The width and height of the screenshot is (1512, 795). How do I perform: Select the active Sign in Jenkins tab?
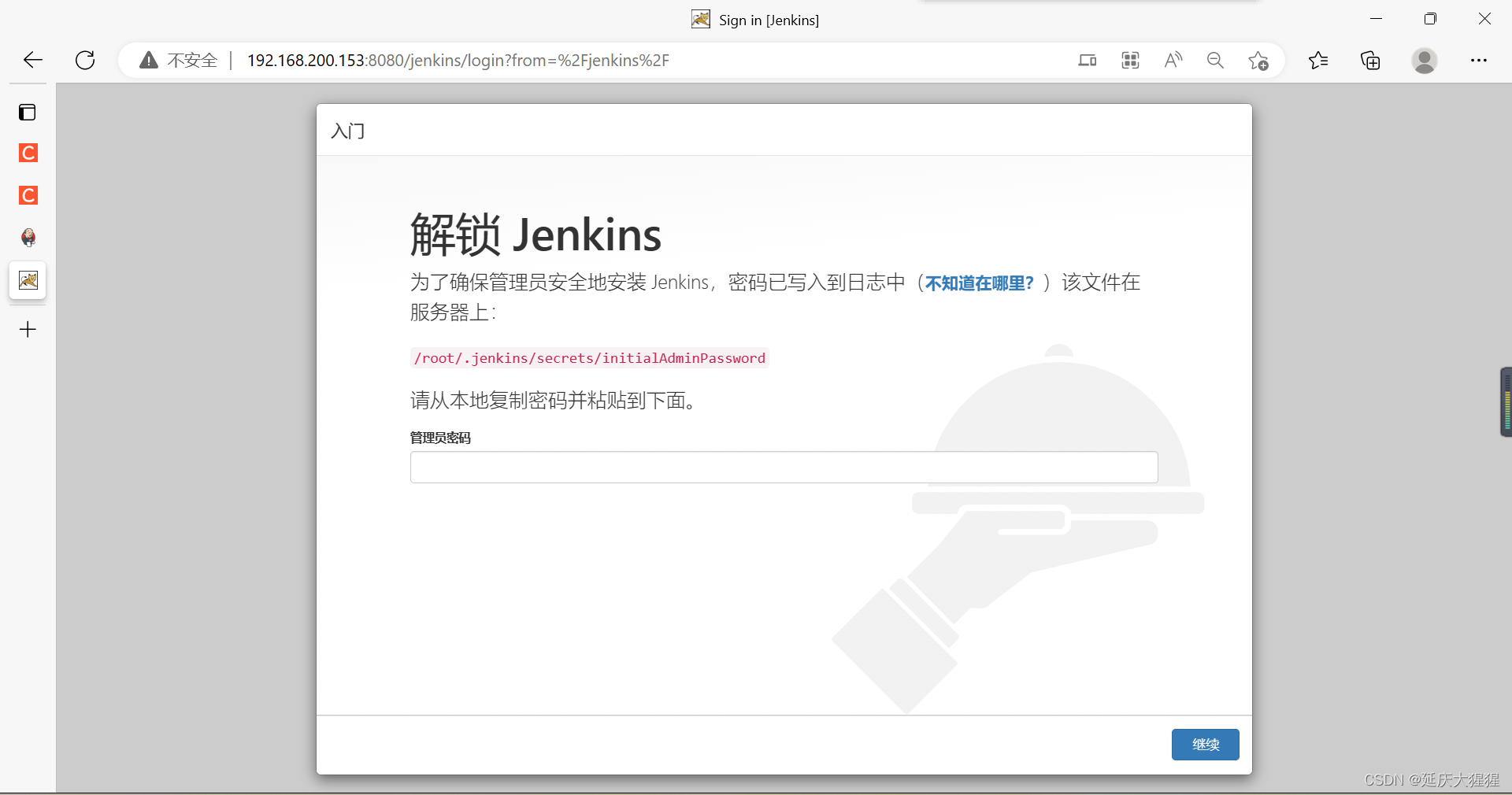pyautogui.click(x=28, y=280)
